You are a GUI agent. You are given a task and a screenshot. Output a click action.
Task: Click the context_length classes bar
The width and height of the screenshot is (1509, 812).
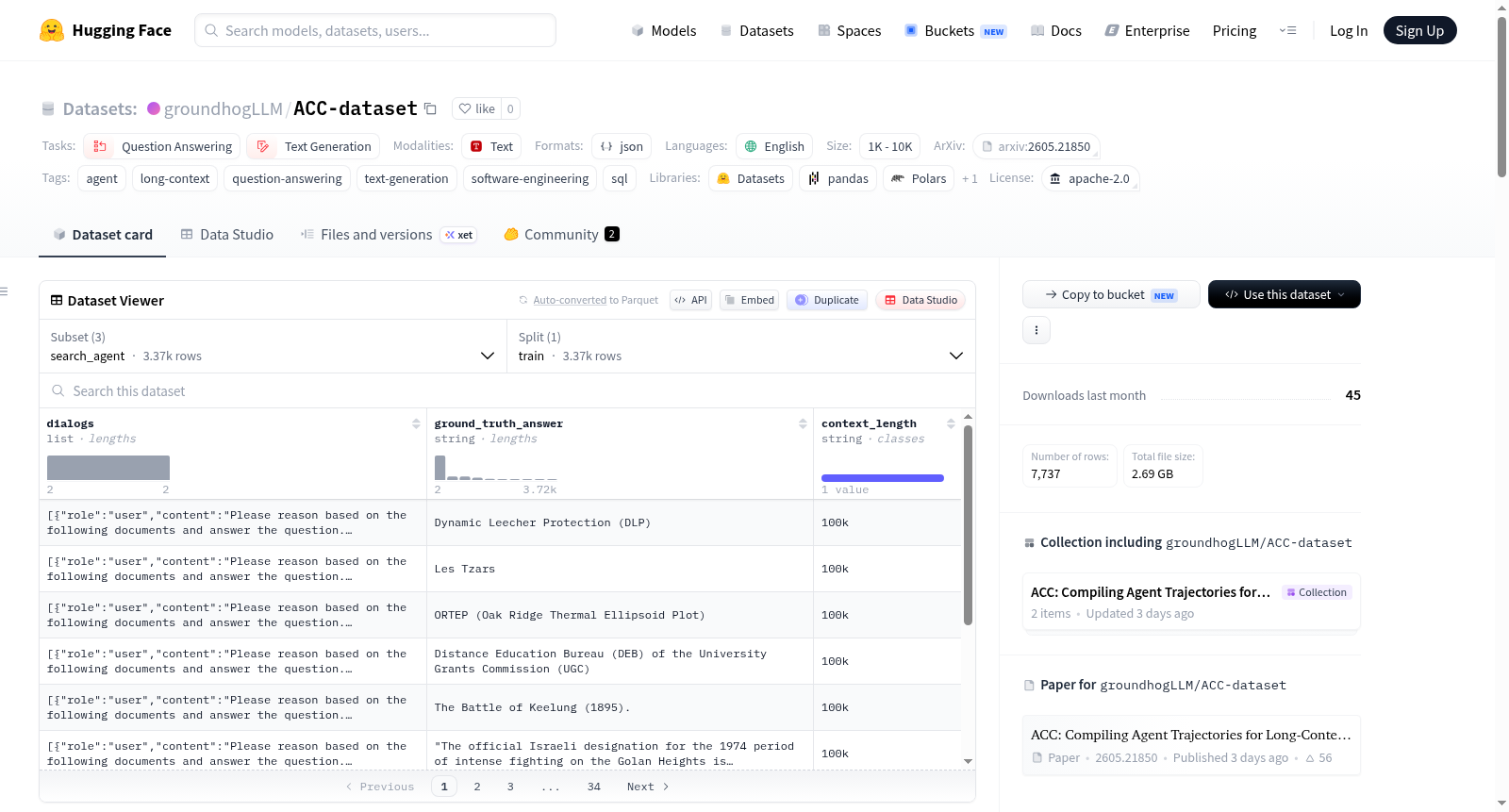(883, 478)
